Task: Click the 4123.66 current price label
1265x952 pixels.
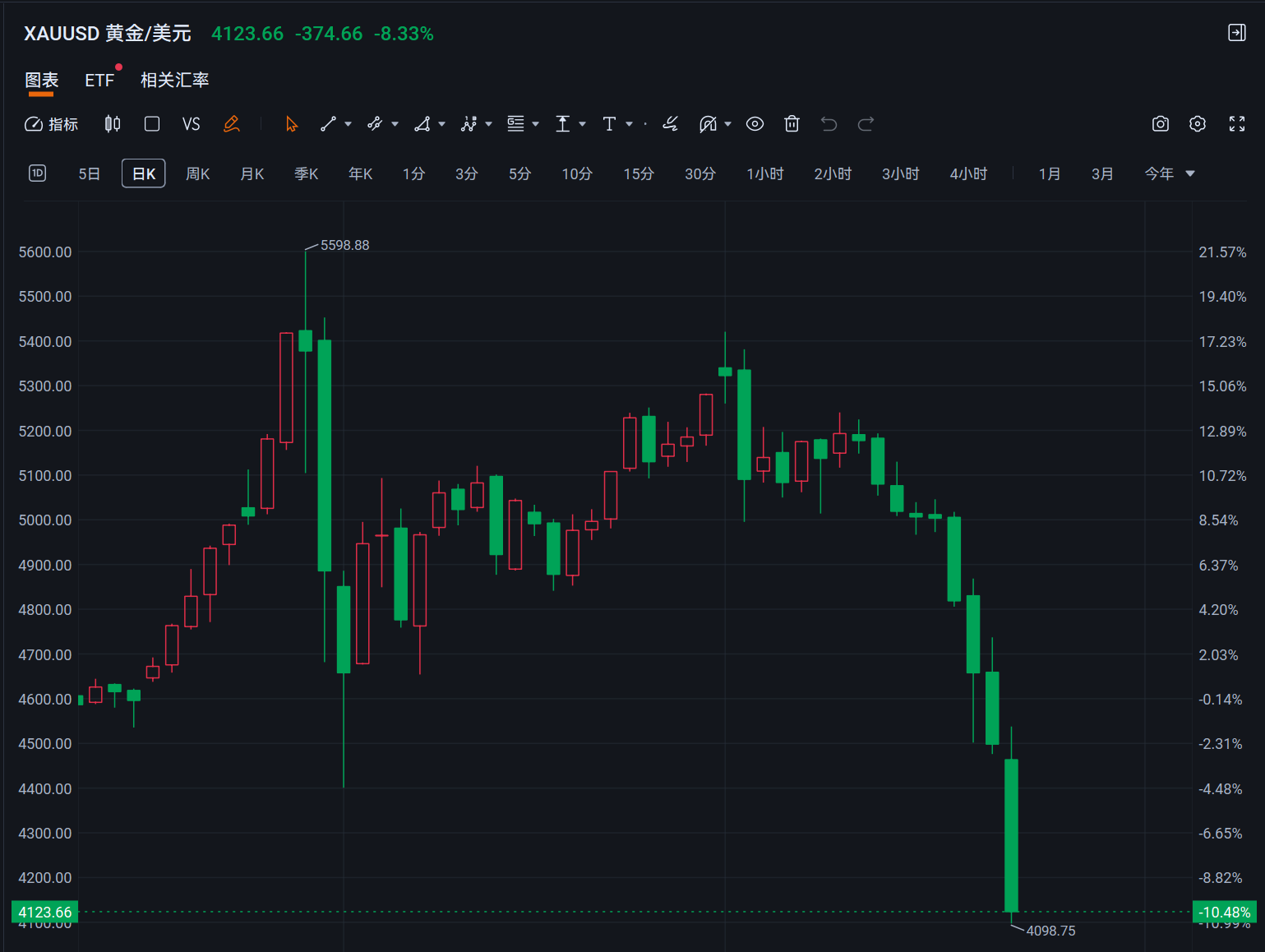Action: click(x=45, y=913)
